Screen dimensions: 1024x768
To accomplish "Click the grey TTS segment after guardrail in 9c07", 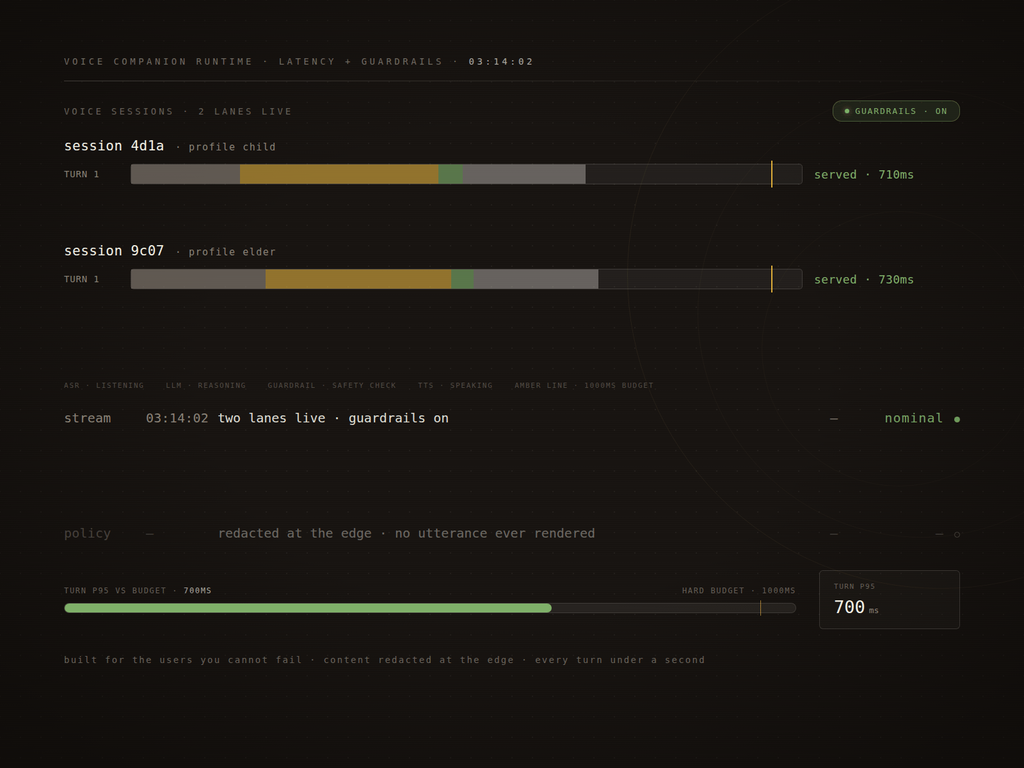I will click(536, 279).
